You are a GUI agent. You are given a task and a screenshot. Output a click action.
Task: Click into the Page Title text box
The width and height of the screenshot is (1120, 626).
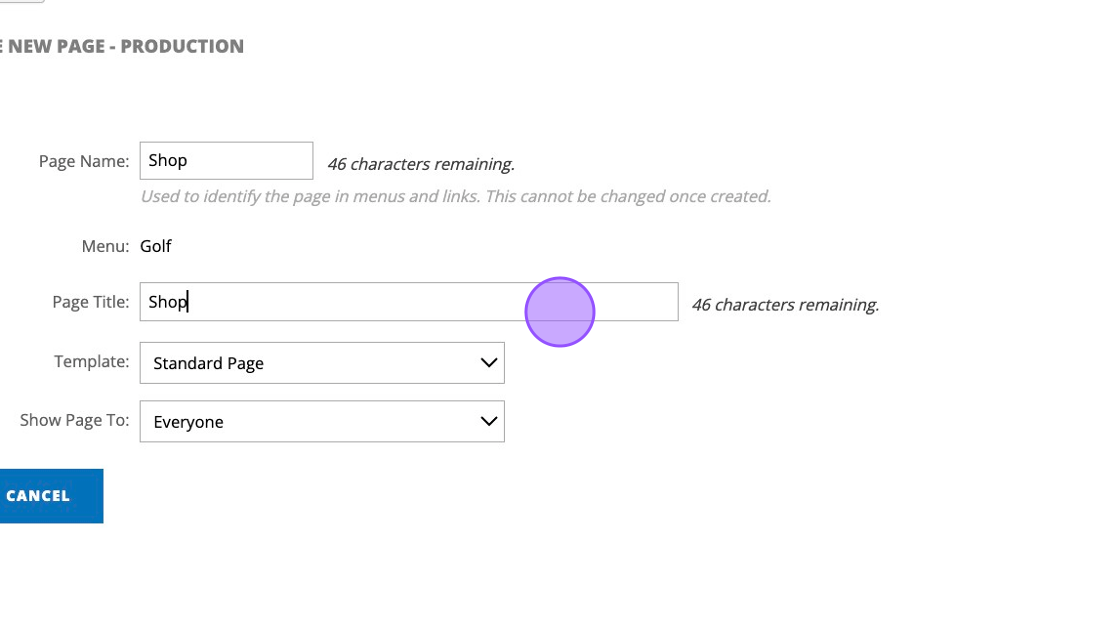point(408,302)
